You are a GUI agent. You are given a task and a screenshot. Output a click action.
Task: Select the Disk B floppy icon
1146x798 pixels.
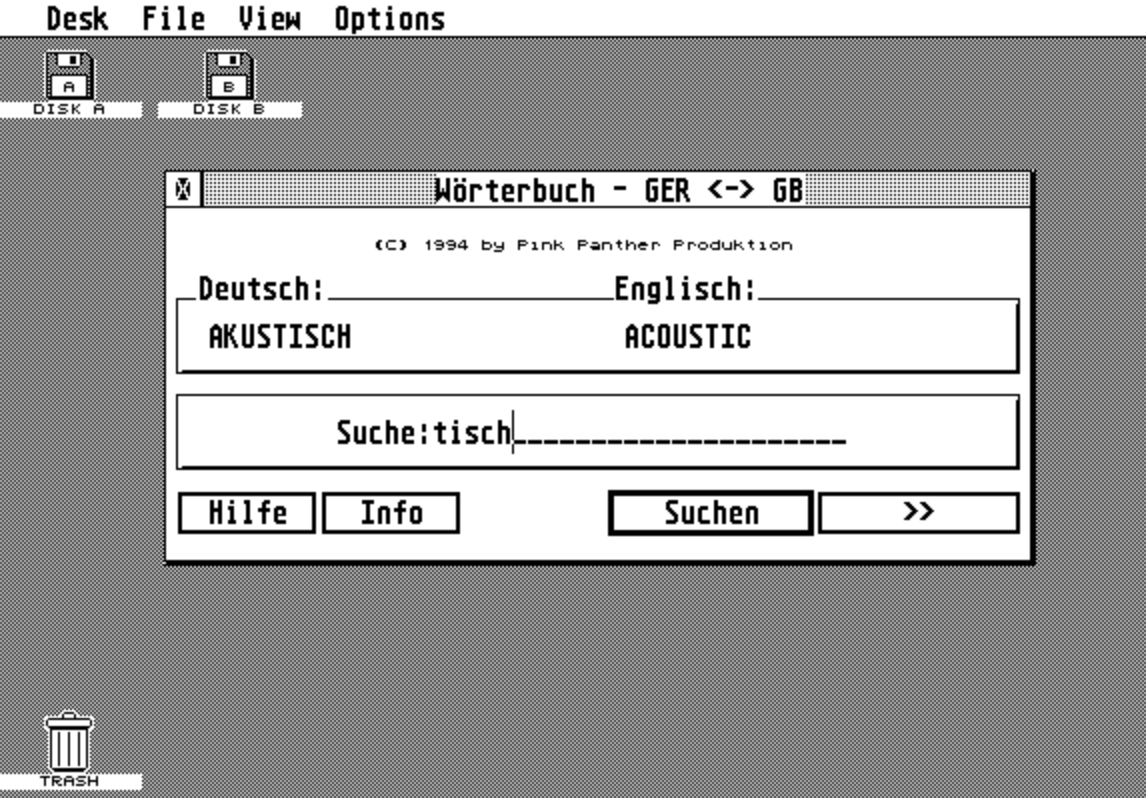[230, 76]
